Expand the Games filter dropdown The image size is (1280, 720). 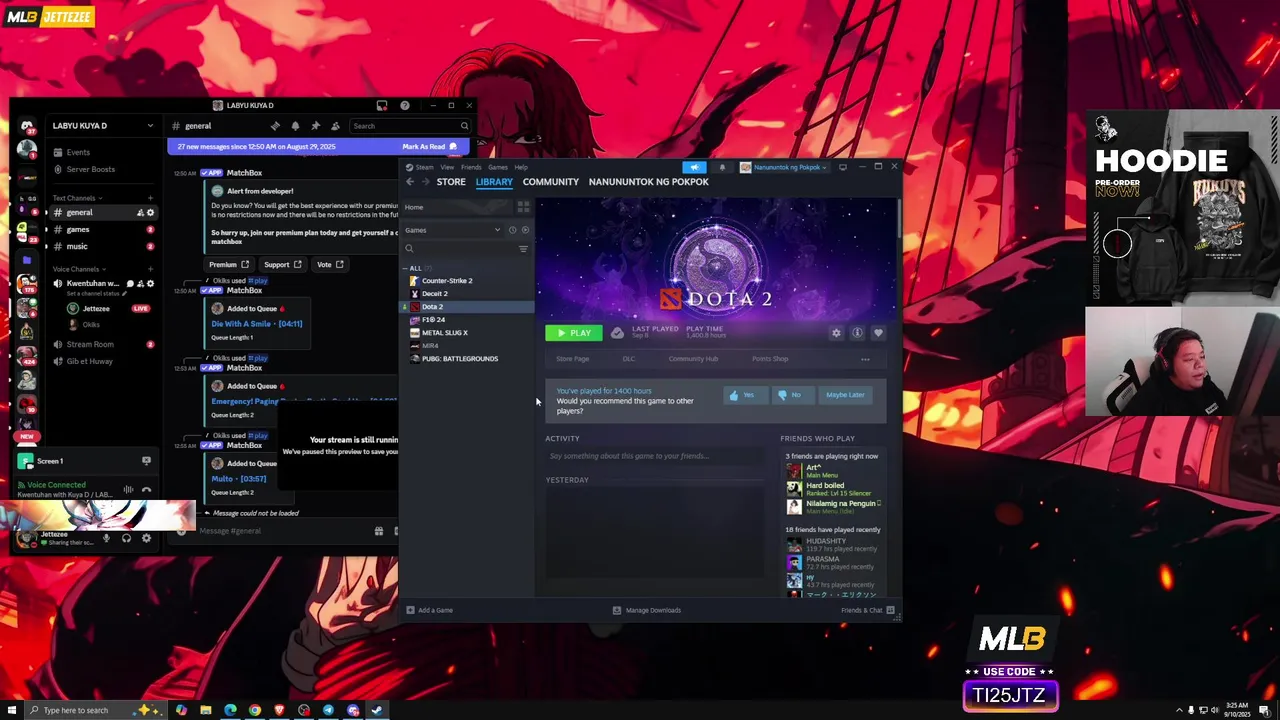coord(453,230)
